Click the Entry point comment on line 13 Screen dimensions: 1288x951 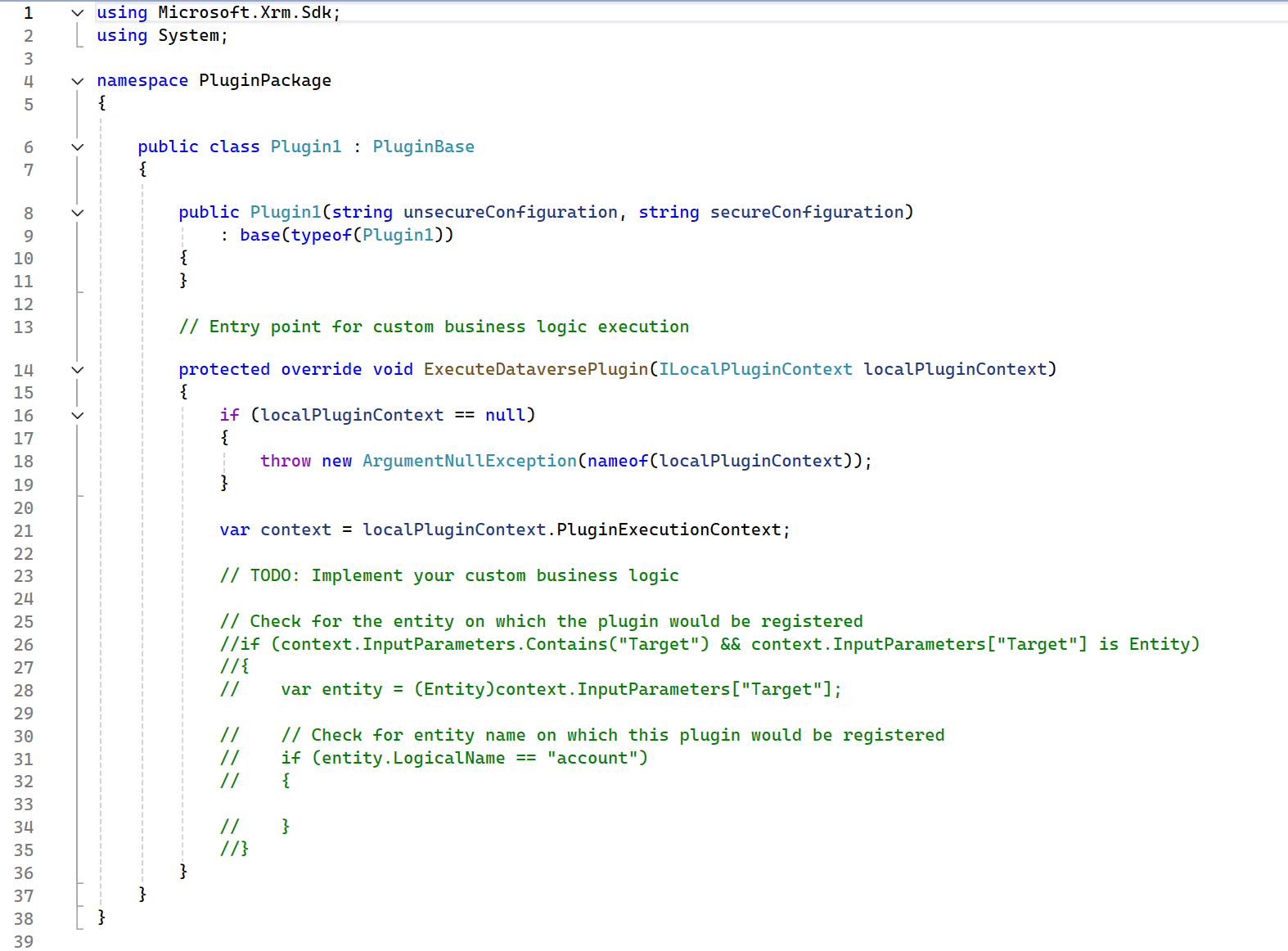(434, 327)
